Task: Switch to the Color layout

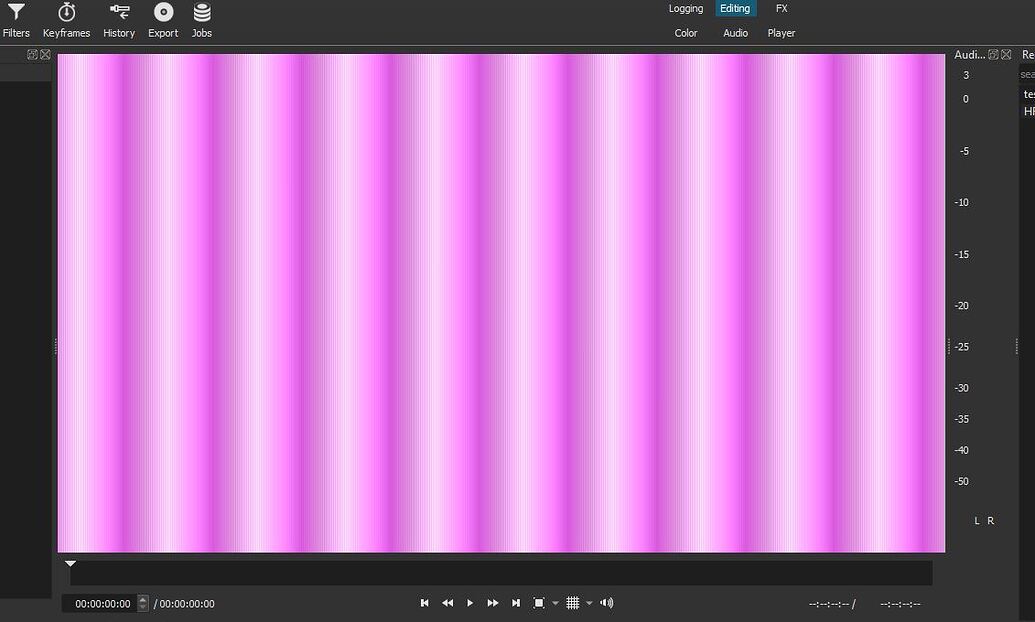Action: pyautogui.click(x=686, y=32)
